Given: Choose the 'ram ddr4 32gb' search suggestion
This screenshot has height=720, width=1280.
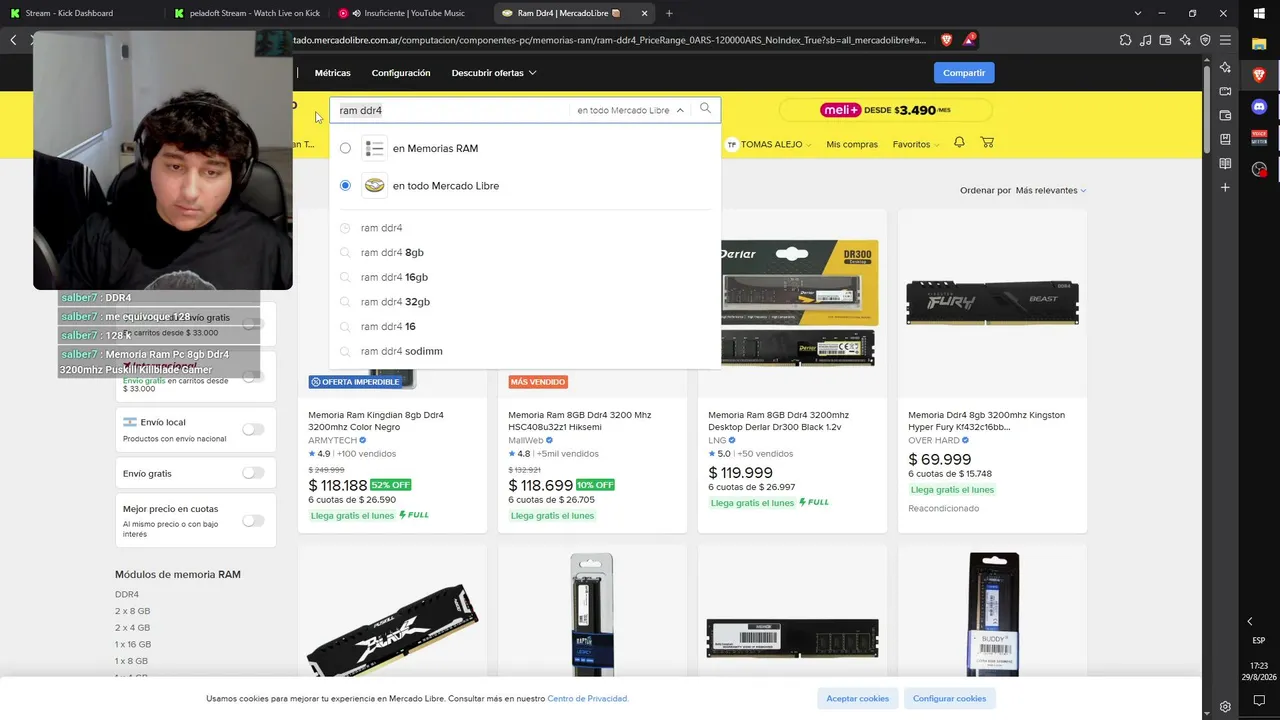Looking at the screenshot, I should [x=395, y=302].
